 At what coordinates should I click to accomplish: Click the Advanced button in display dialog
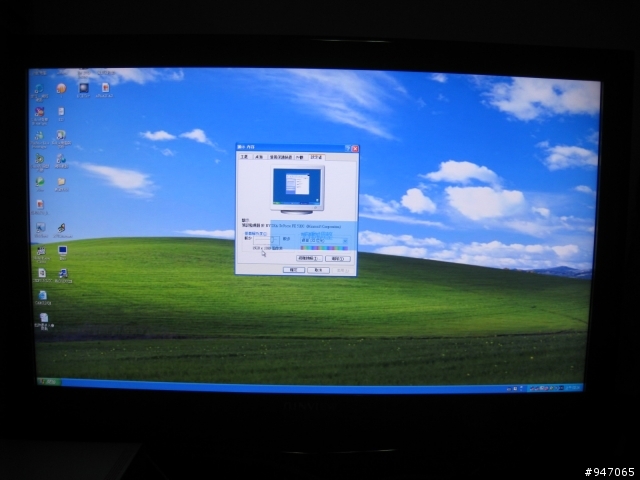click(x=338, y=258)
